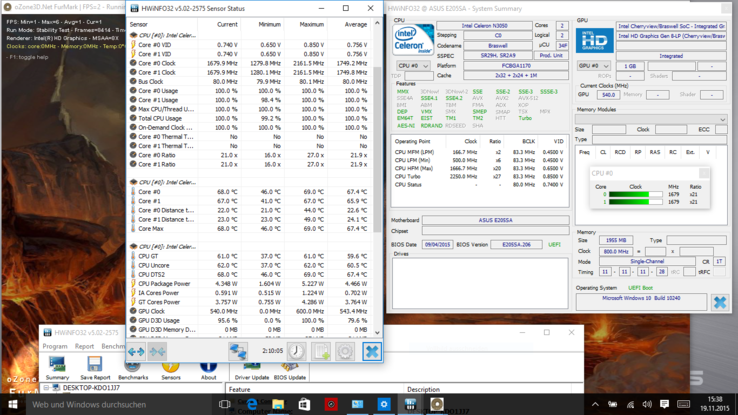Image resolution: width=738 pixels, height=415 pixels.
Task: Click the Intel HD Graphics logo
Action: click(x=594, y=40)
